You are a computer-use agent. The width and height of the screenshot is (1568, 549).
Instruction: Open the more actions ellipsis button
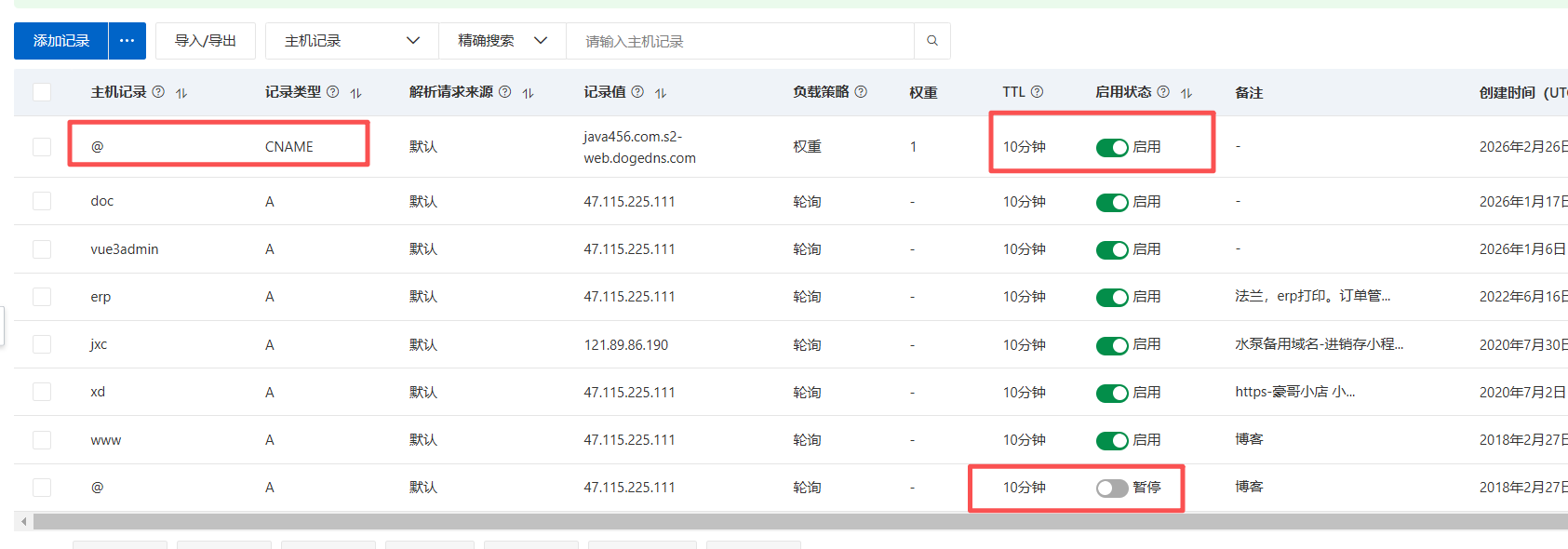point(127,41)
